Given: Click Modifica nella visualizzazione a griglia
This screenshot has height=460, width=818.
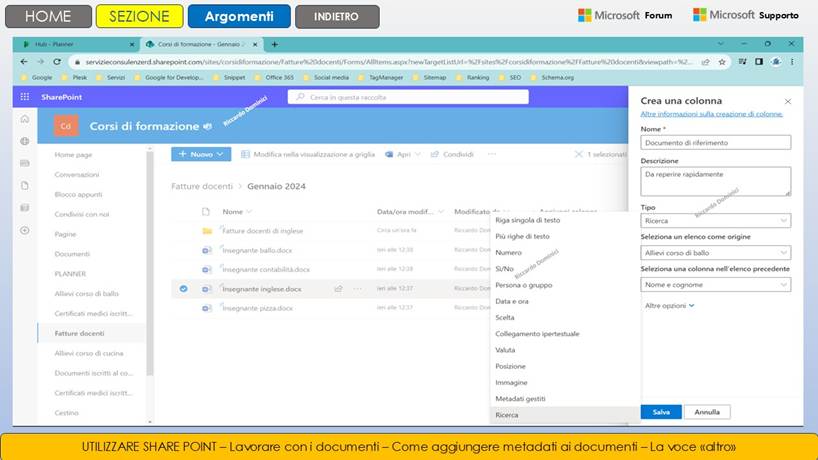Looking at the screenshot, I should coord(308,154).
